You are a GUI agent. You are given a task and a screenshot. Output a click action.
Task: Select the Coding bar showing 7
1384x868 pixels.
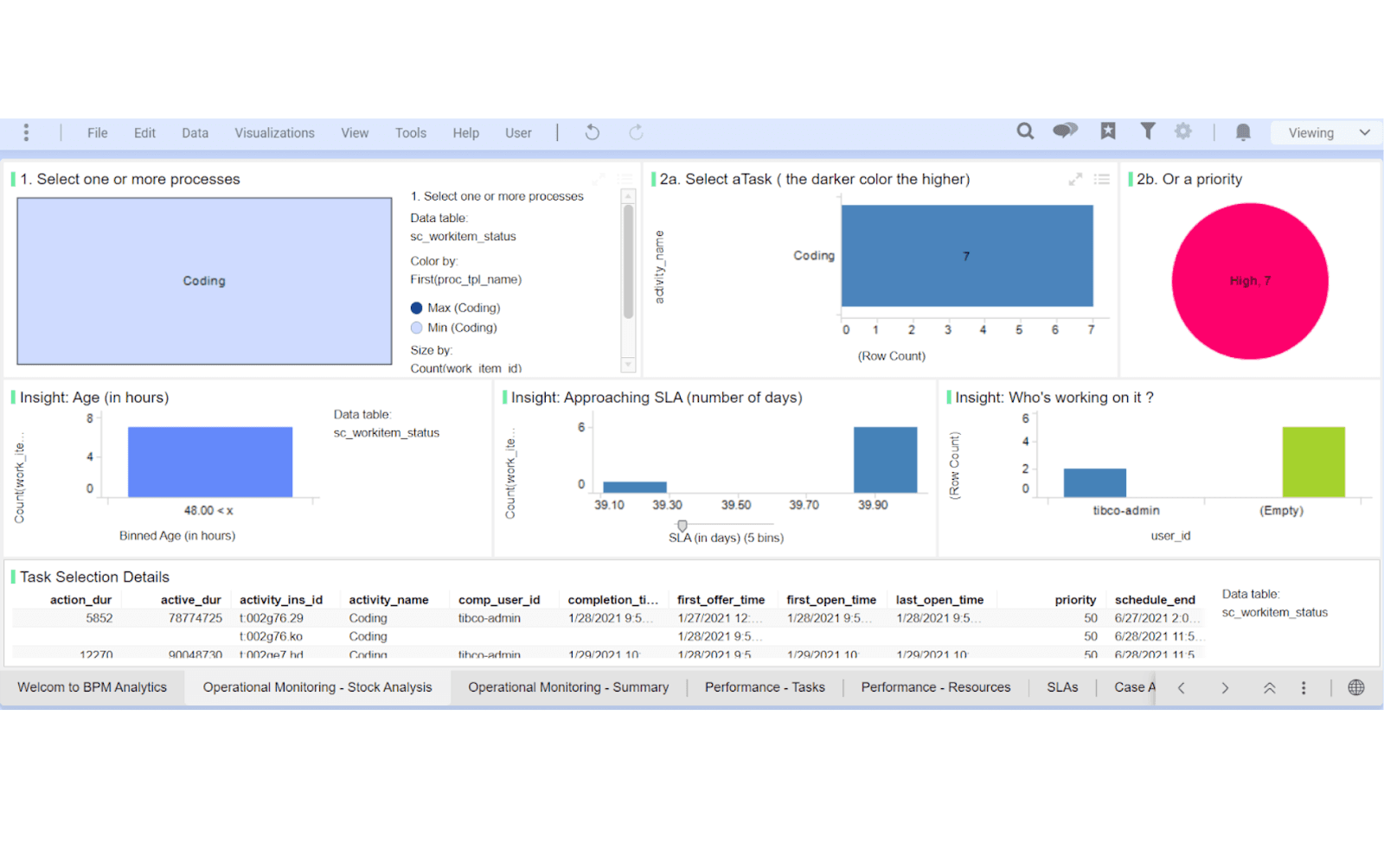click(967, 256)
